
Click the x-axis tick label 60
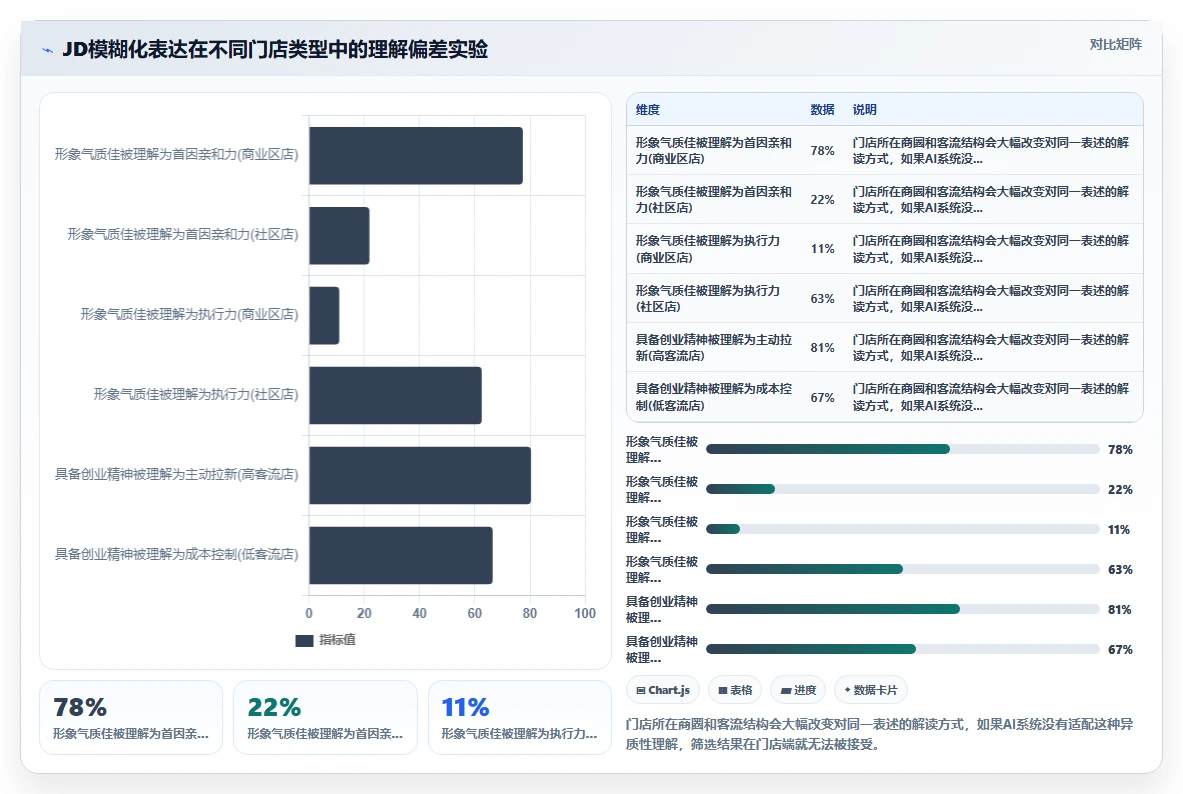coord(475,614)
